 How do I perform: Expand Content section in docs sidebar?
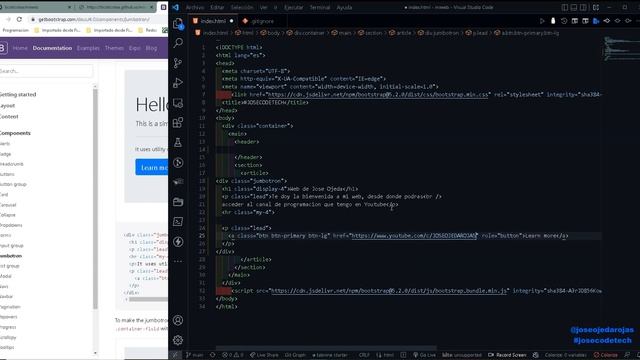[9, 117]
